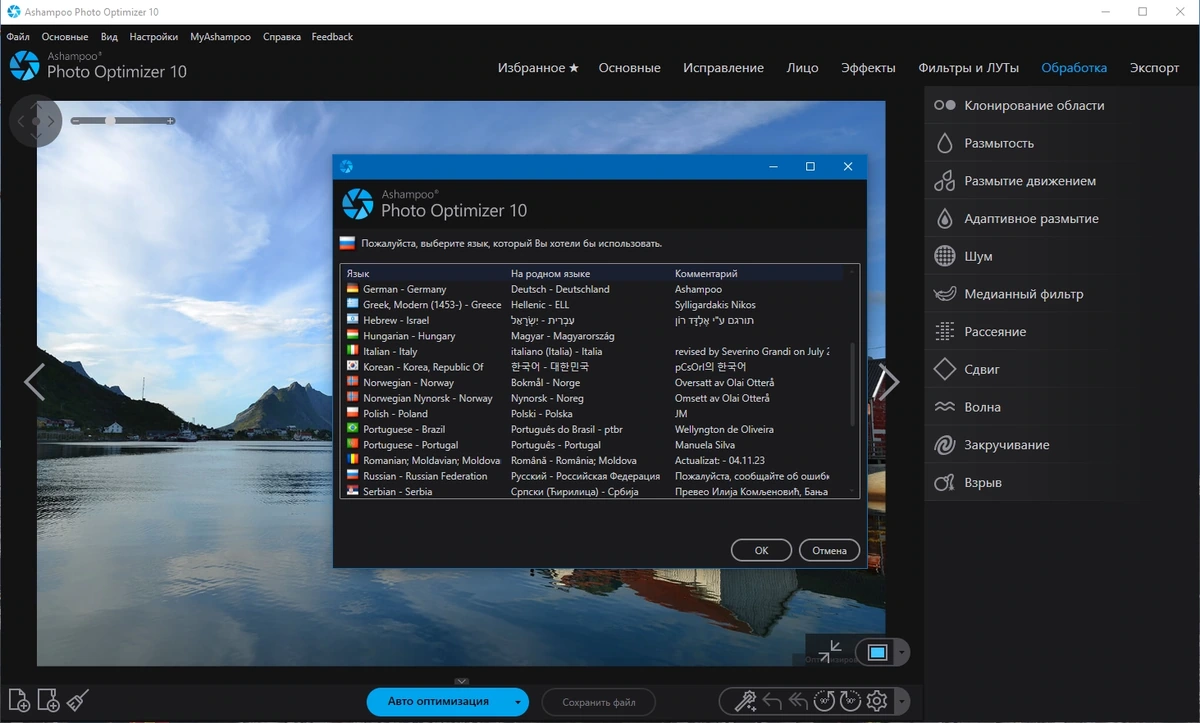Switch to the Избранное tab
Image resolution: width=1200 pixels, height=723 pixels.
click(x=538, y=68)
